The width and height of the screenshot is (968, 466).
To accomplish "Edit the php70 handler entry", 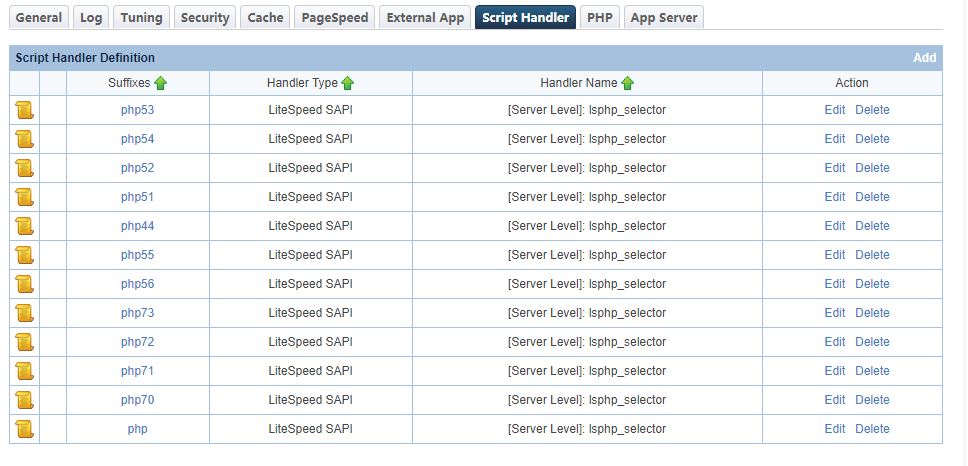I will coord(834,400).
